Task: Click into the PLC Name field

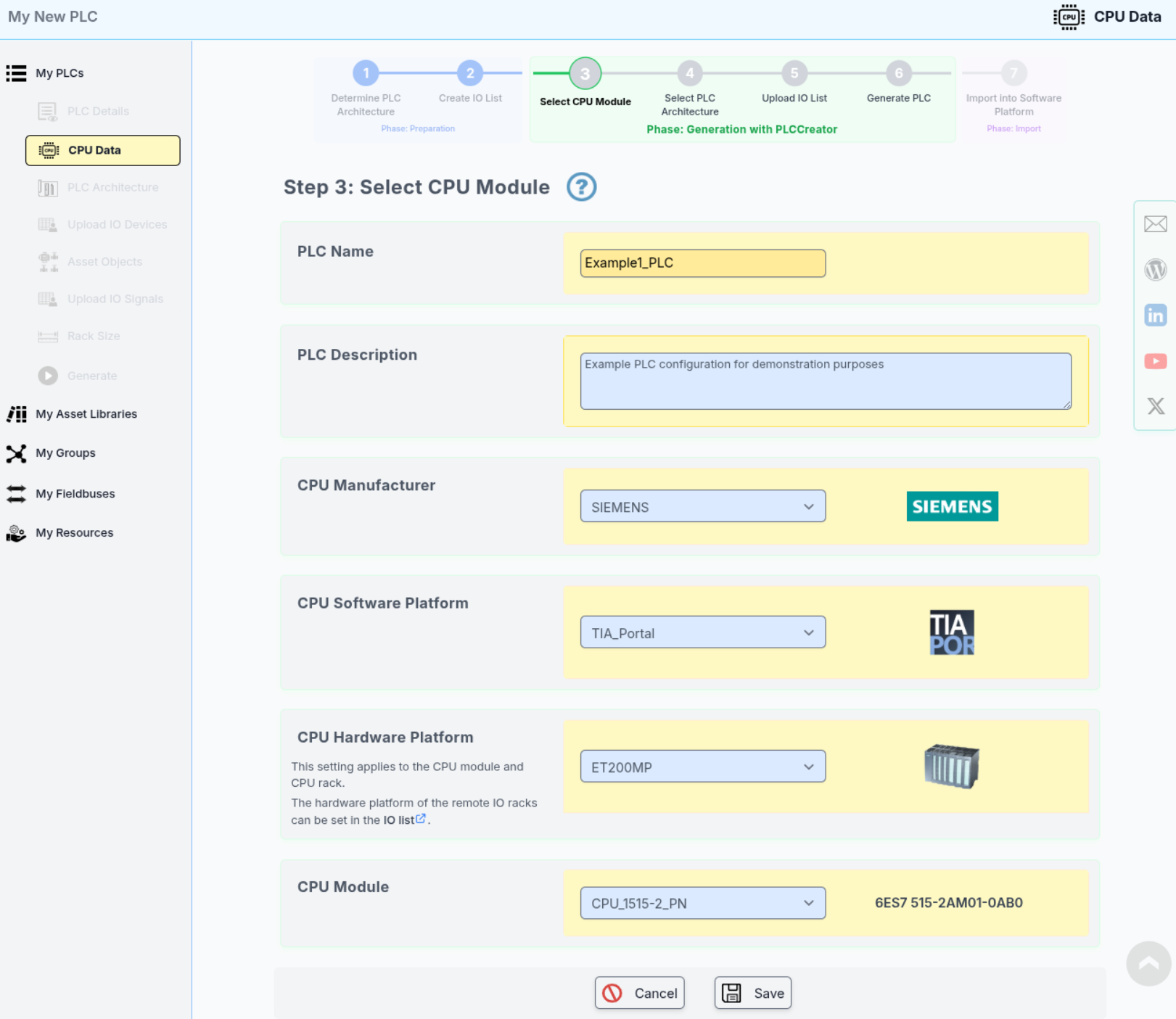Action: (702, 263)
